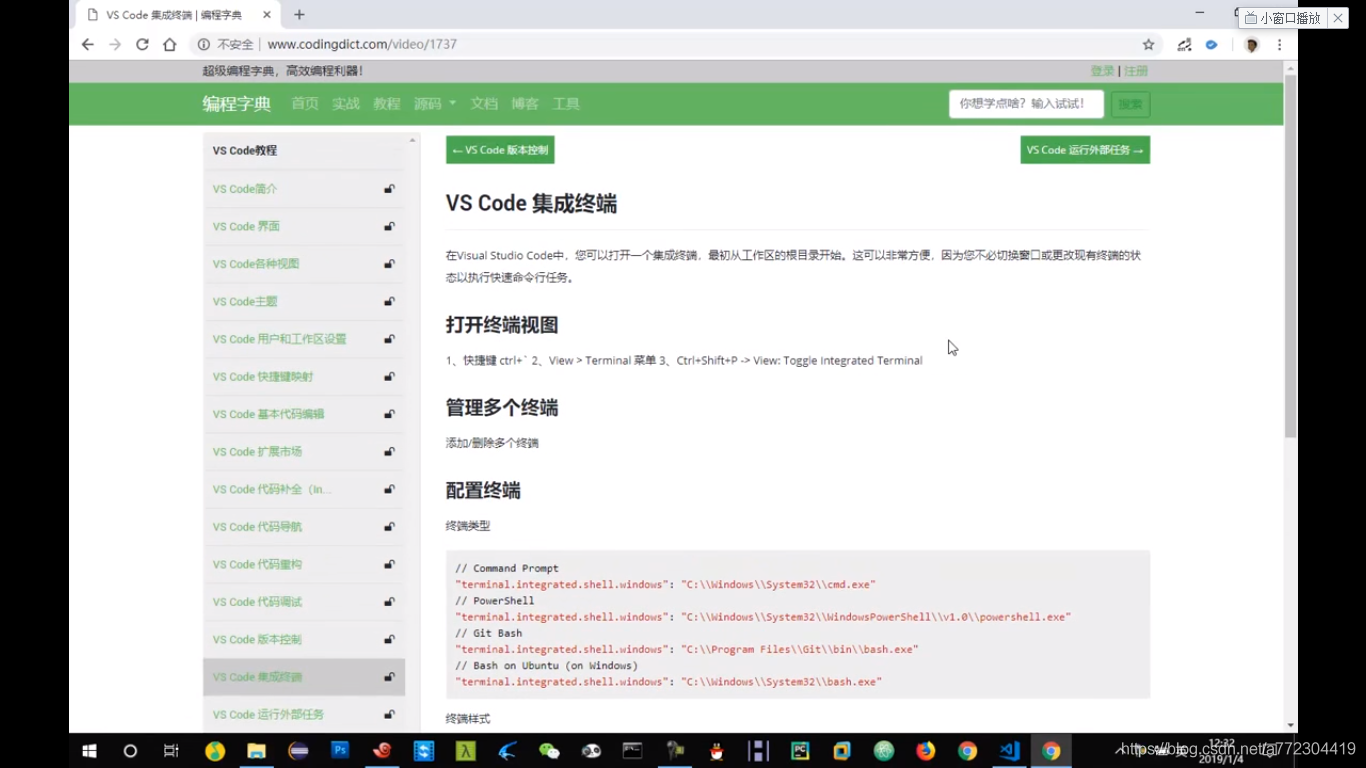Click the 注册 link

click(x=1136, y=71)
